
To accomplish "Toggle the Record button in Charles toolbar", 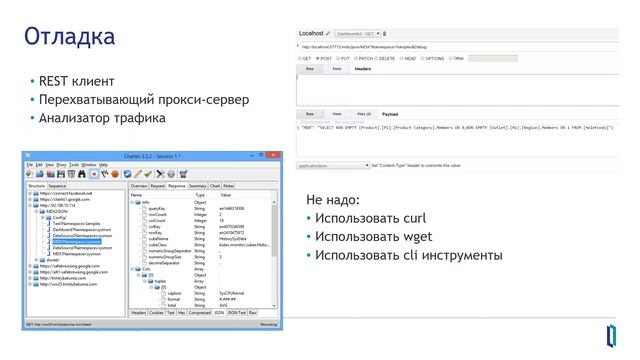I will (94, 174).
